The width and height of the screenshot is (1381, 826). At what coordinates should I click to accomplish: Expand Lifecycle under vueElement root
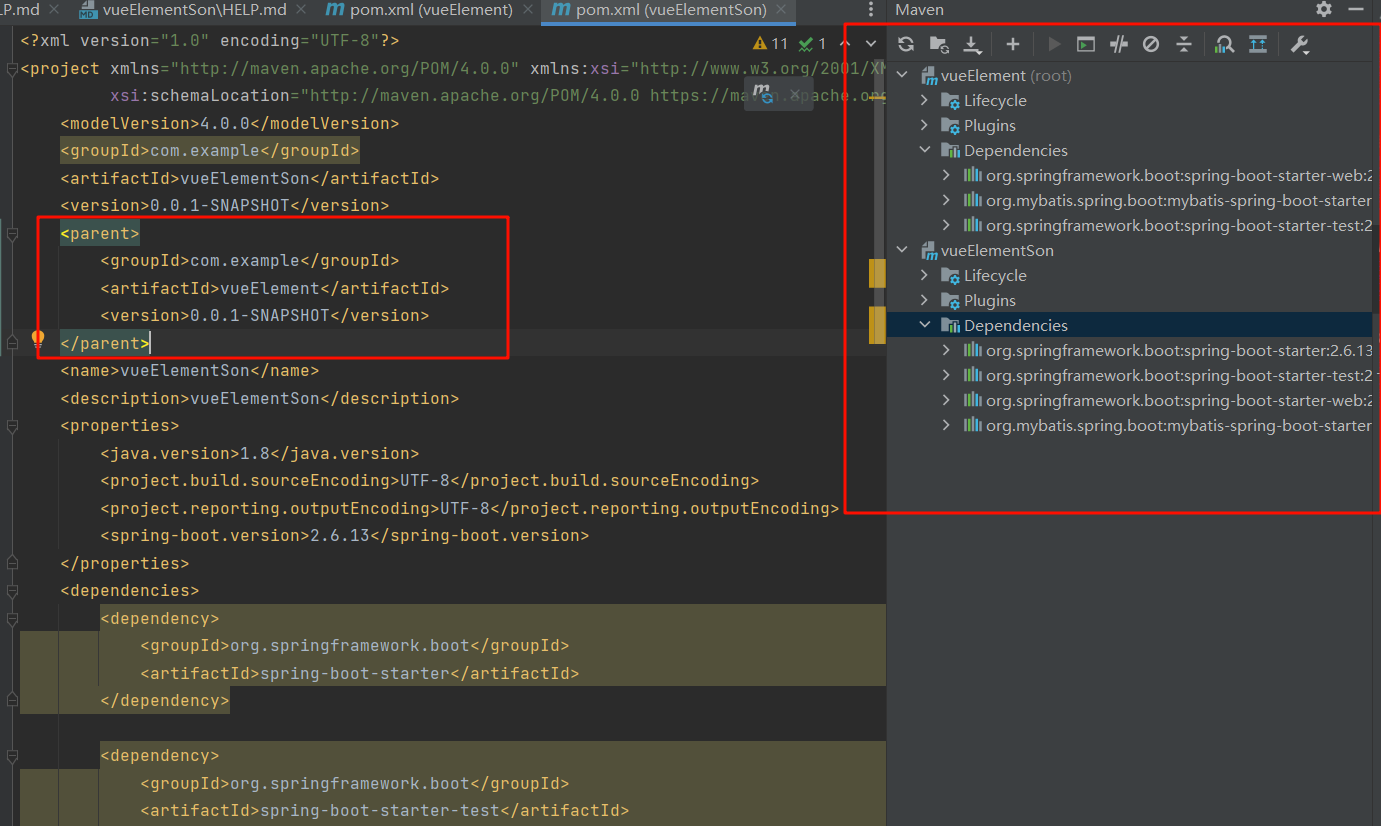click(925, 100)
